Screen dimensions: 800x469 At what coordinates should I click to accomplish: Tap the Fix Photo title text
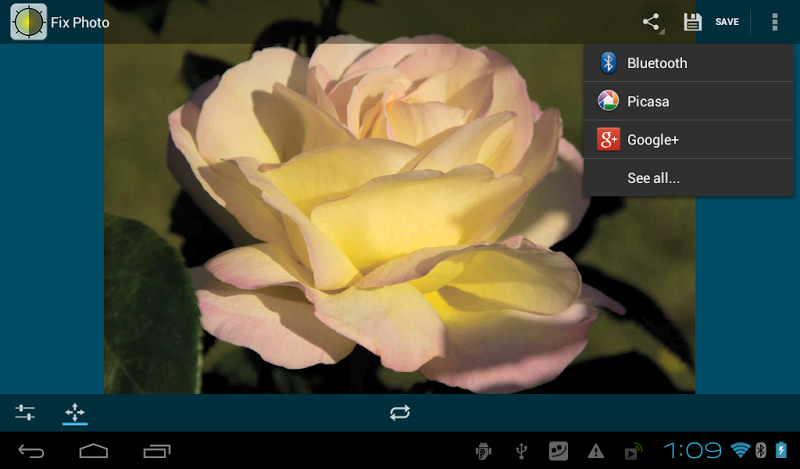pyautogui.click(x=80, y=22)
